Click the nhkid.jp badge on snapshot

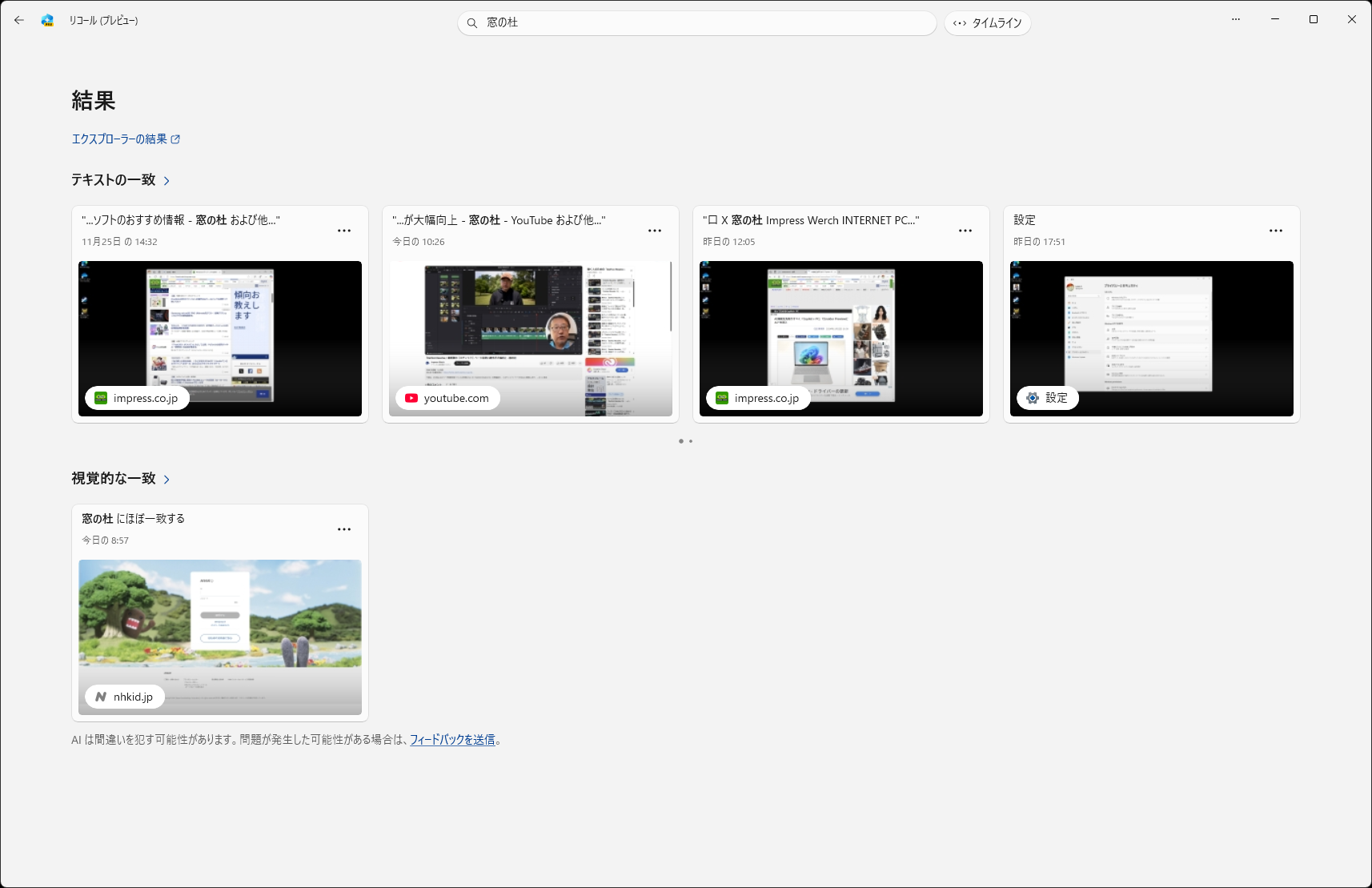125,697
